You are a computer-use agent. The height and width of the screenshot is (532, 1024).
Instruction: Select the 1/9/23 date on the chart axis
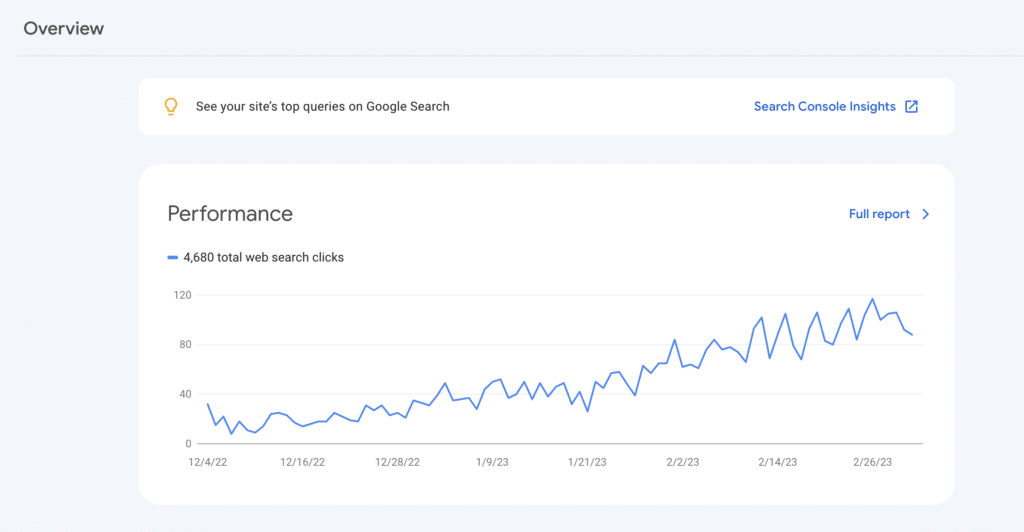(x=492, y=462)
